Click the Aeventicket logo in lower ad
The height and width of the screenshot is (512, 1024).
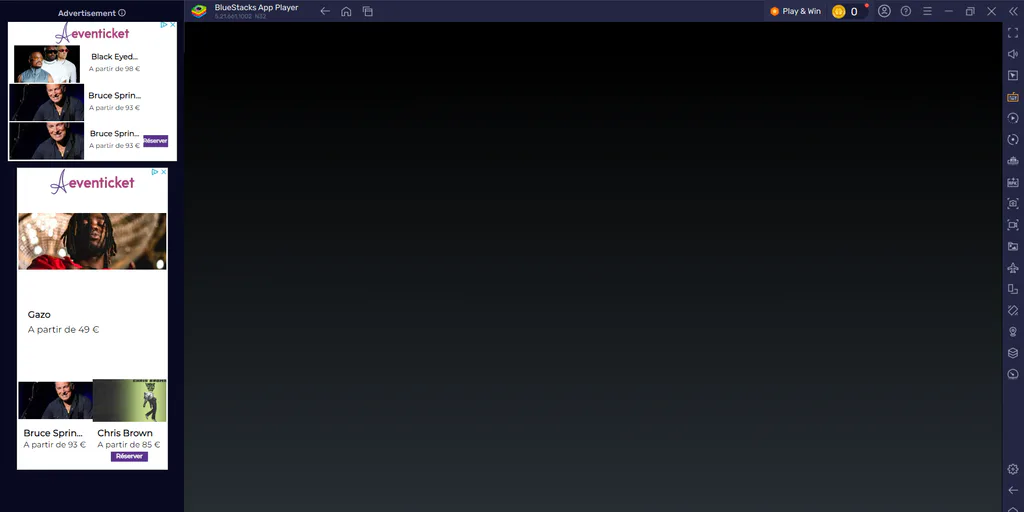[x=92, y=182]
